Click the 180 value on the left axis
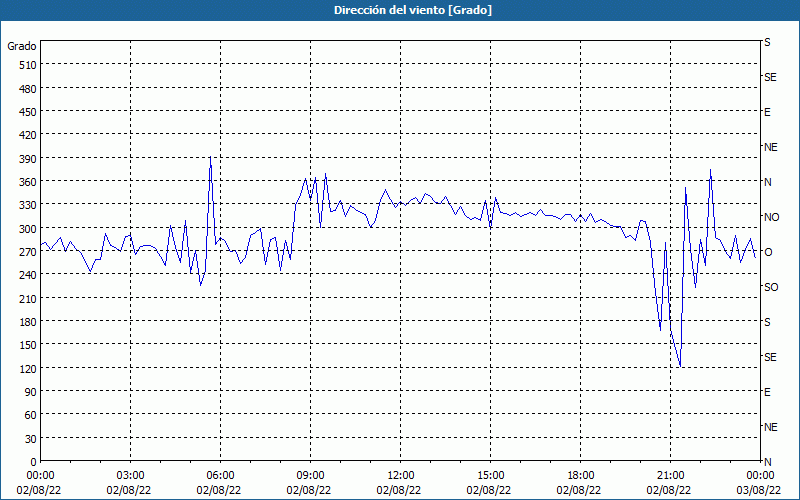 [27, 322]
